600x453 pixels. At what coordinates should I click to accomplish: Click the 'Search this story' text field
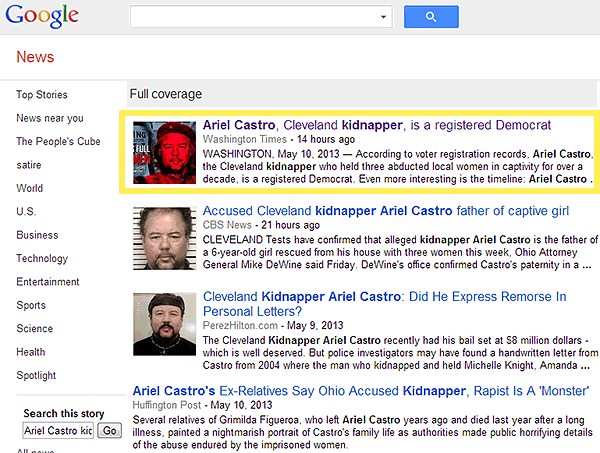58,431
